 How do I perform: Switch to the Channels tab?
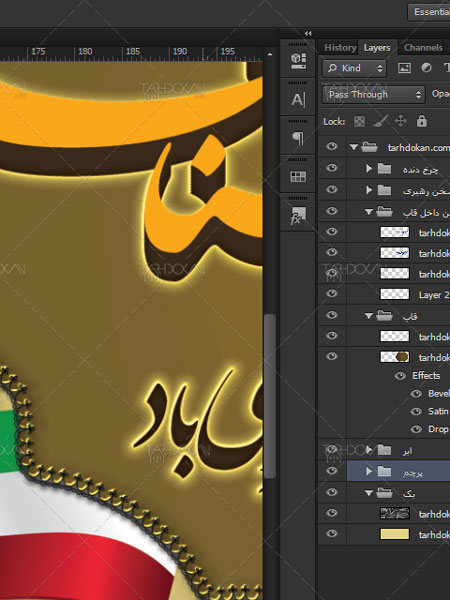point(423,48)
